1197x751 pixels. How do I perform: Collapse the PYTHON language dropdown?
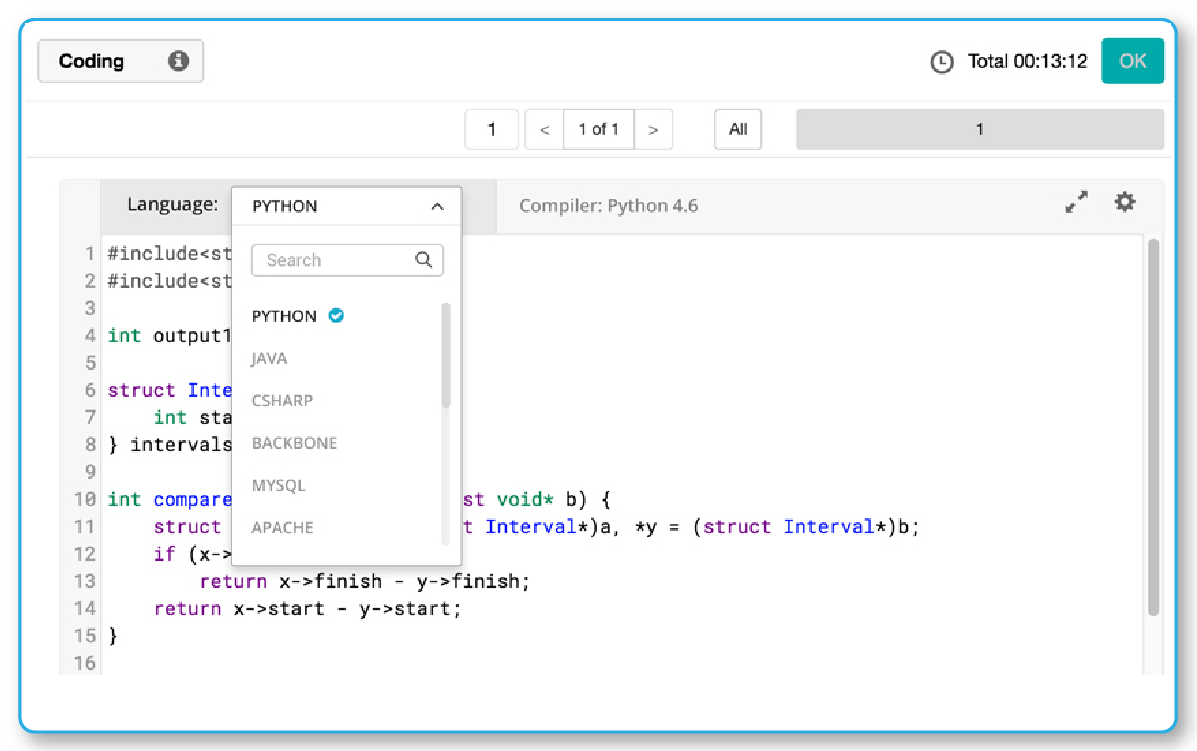pyautogui.click(x=437, y=206)
